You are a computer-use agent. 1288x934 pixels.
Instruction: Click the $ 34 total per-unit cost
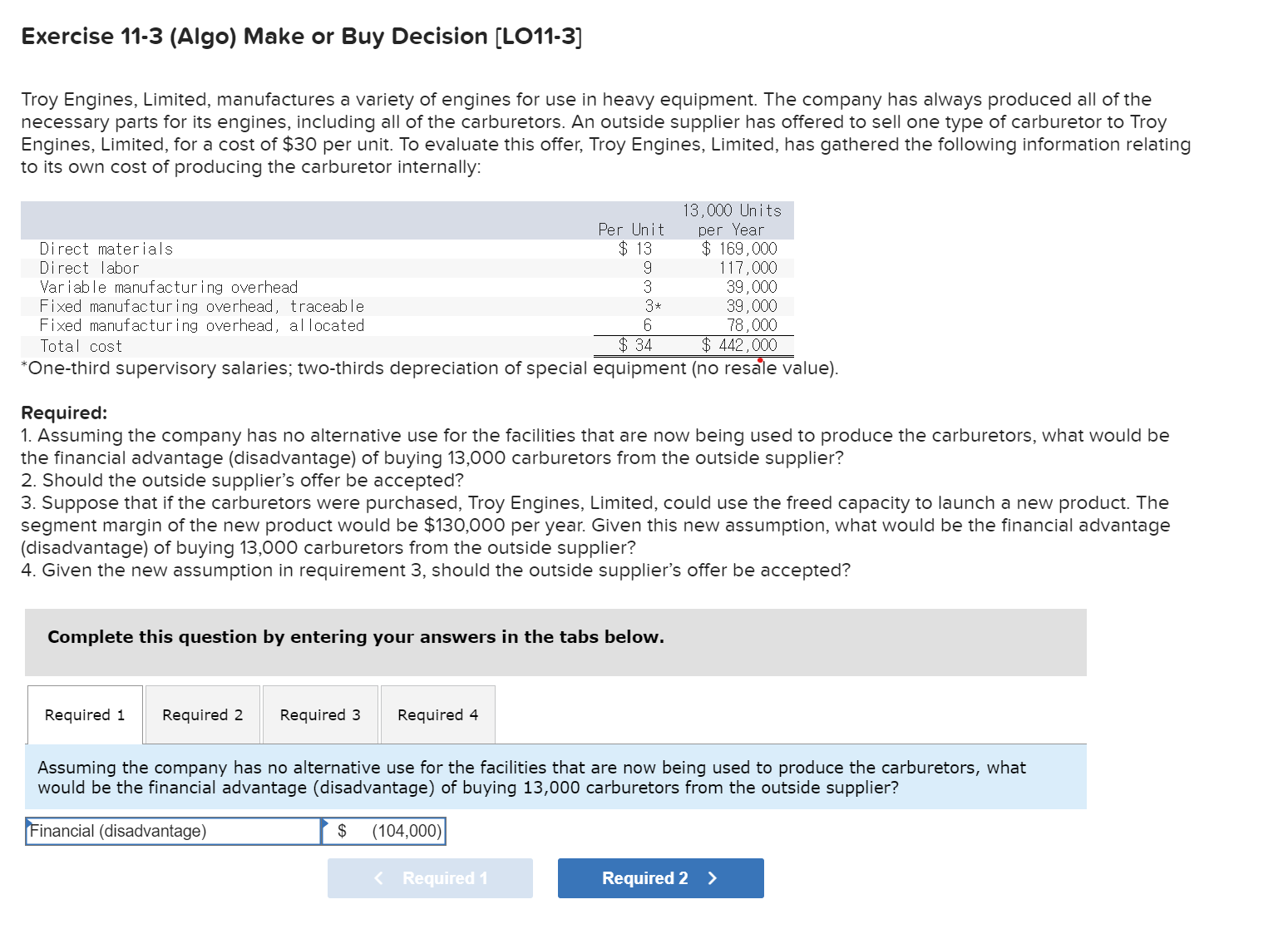[636, 345]
